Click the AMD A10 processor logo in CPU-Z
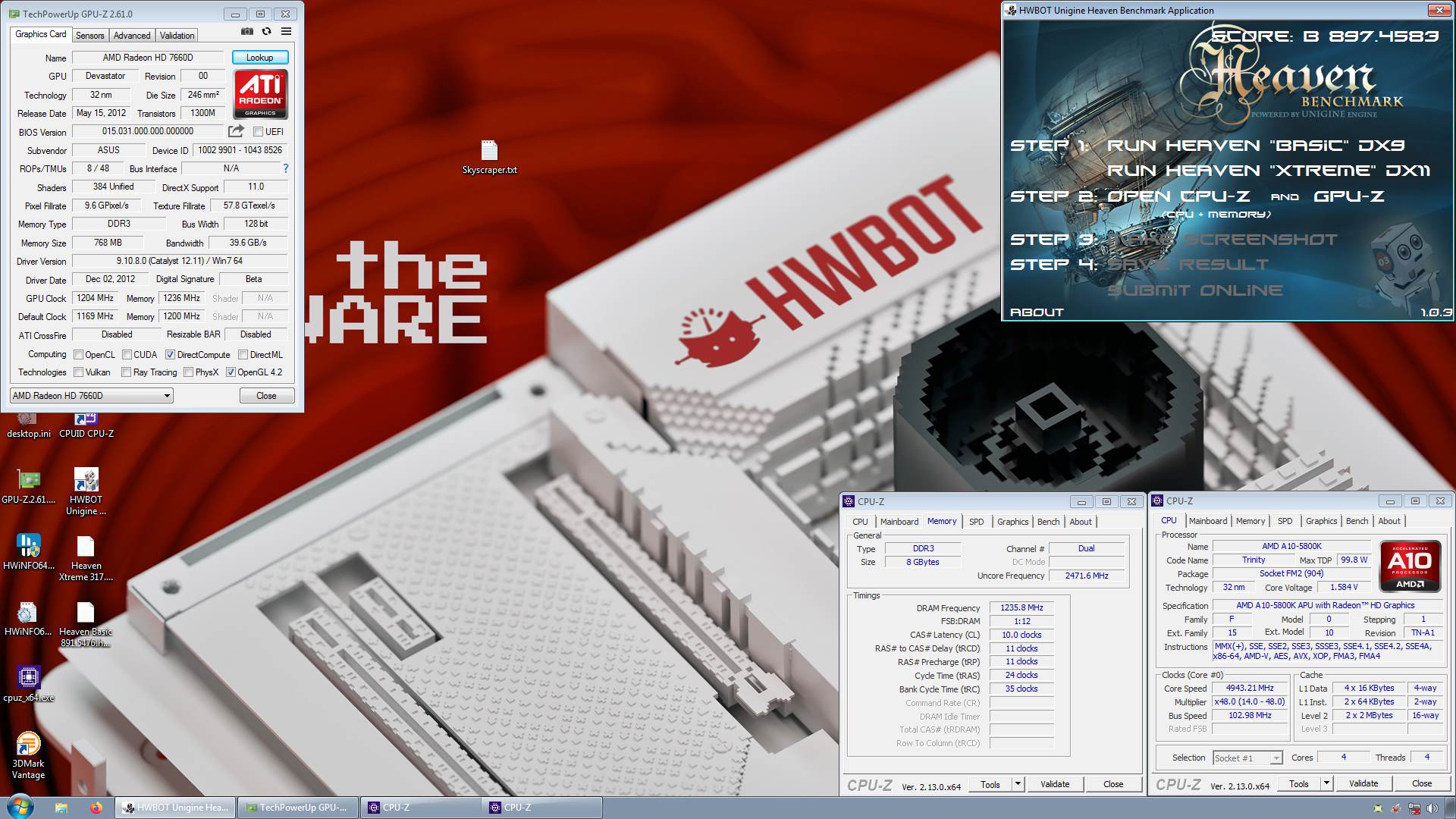This screenshot has height=819, width=1456. (1409, 566)
